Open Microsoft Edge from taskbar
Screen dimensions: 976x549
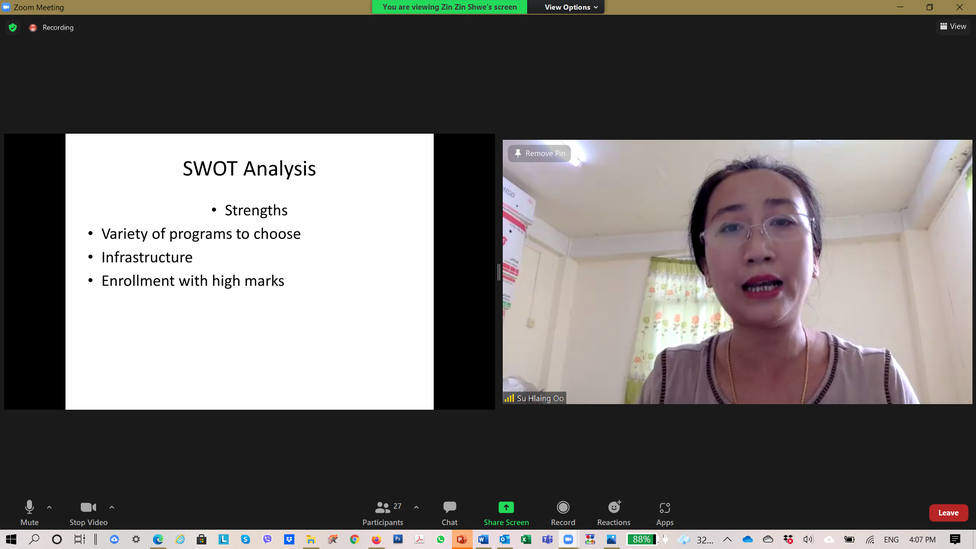coord(158,540)
